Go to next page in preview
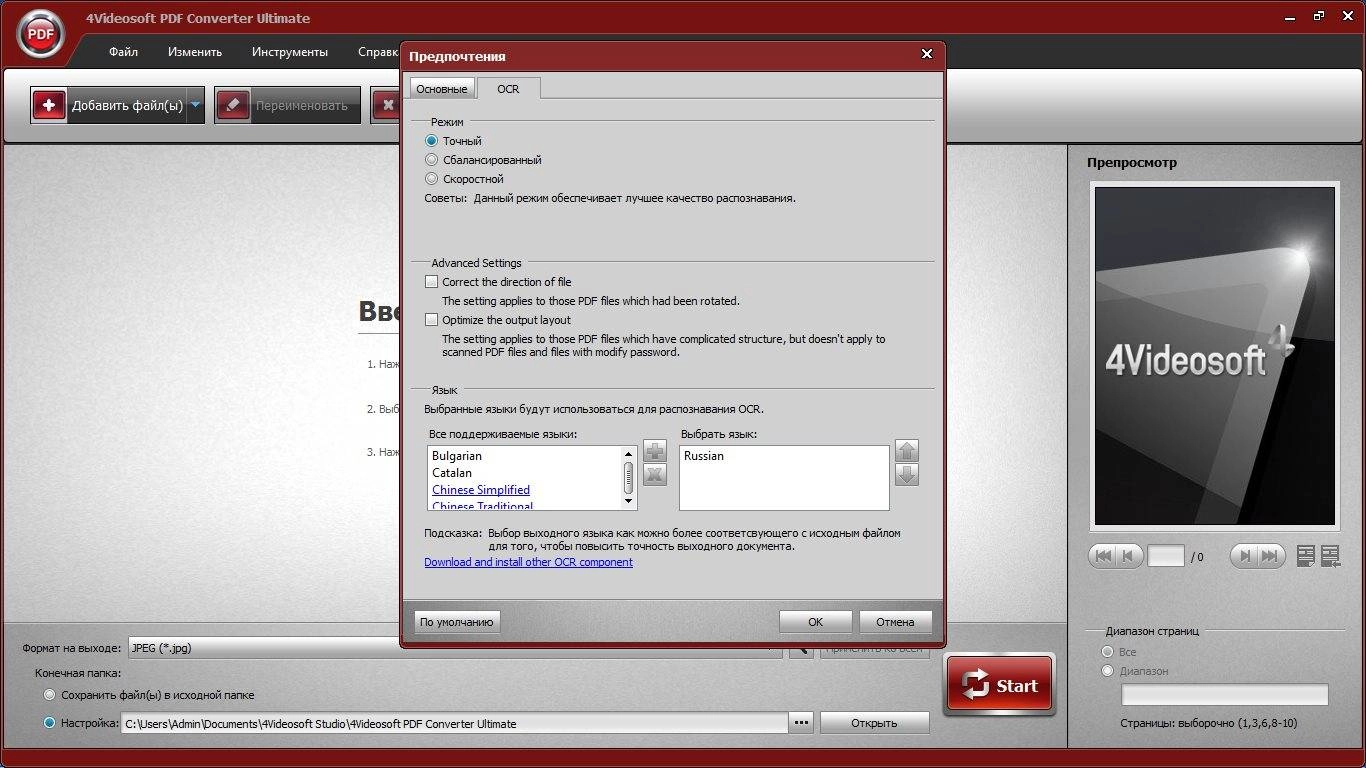The height and width of the screenshot is (768, 1366). click(1244, 556)
